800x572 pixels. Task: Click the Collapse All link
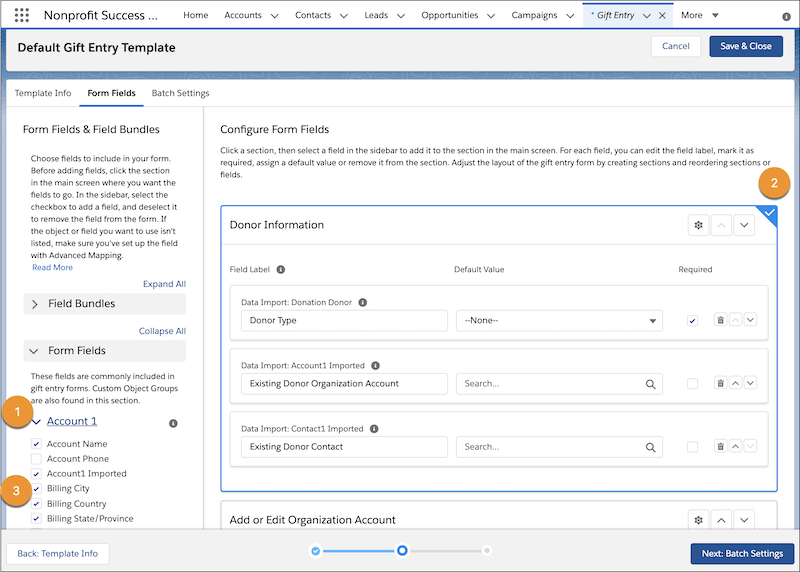point(162,331)
